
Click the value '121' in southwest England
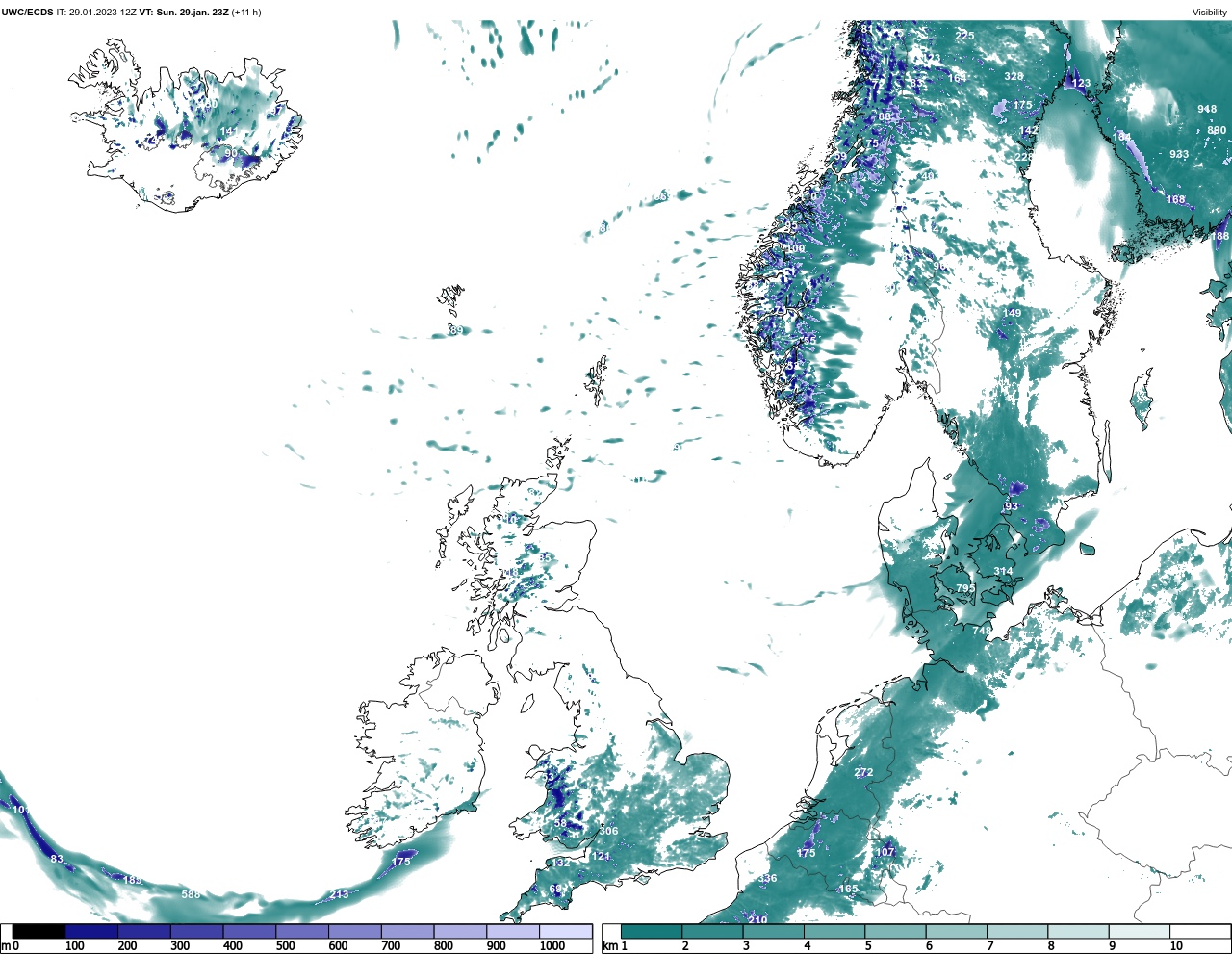tap(601, 856)
